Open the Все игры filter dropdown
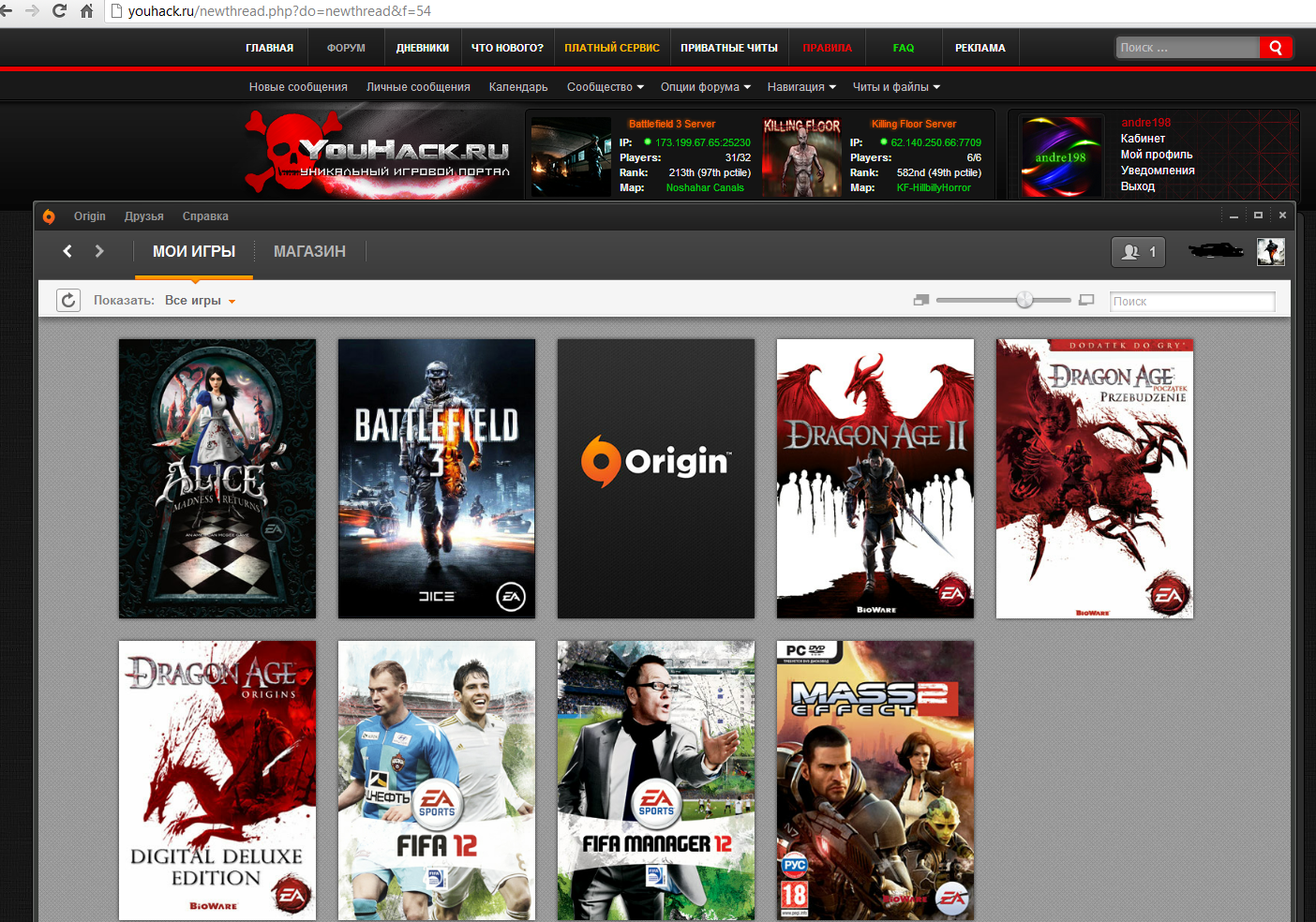The image size is (1316, 922). (201, 301)
